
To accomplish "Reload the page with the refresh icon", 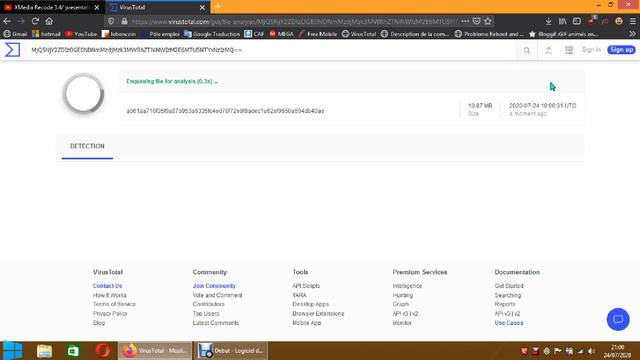I will 35,21.
